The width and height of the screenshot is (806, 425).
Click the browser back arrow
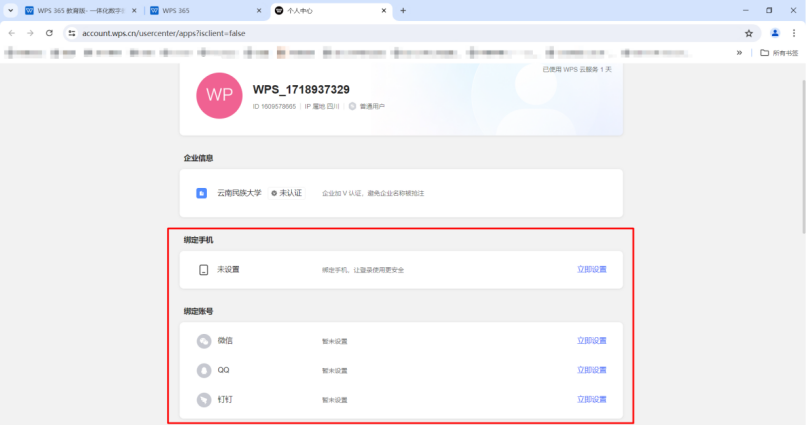pos(12,33)
